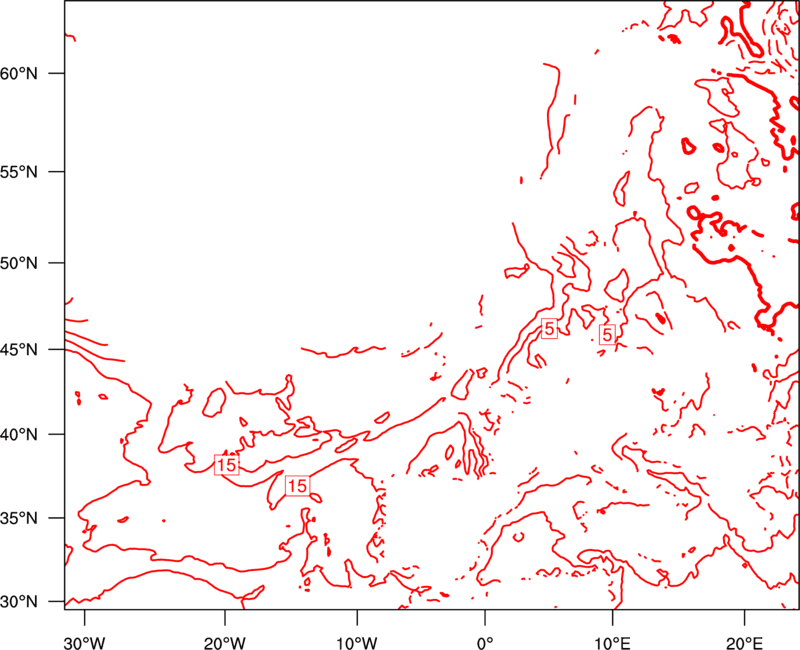Click the 30°N latitude axis label
Image resolution: width=800 pixels, height=650 pixels.
[x=19, y=602]
